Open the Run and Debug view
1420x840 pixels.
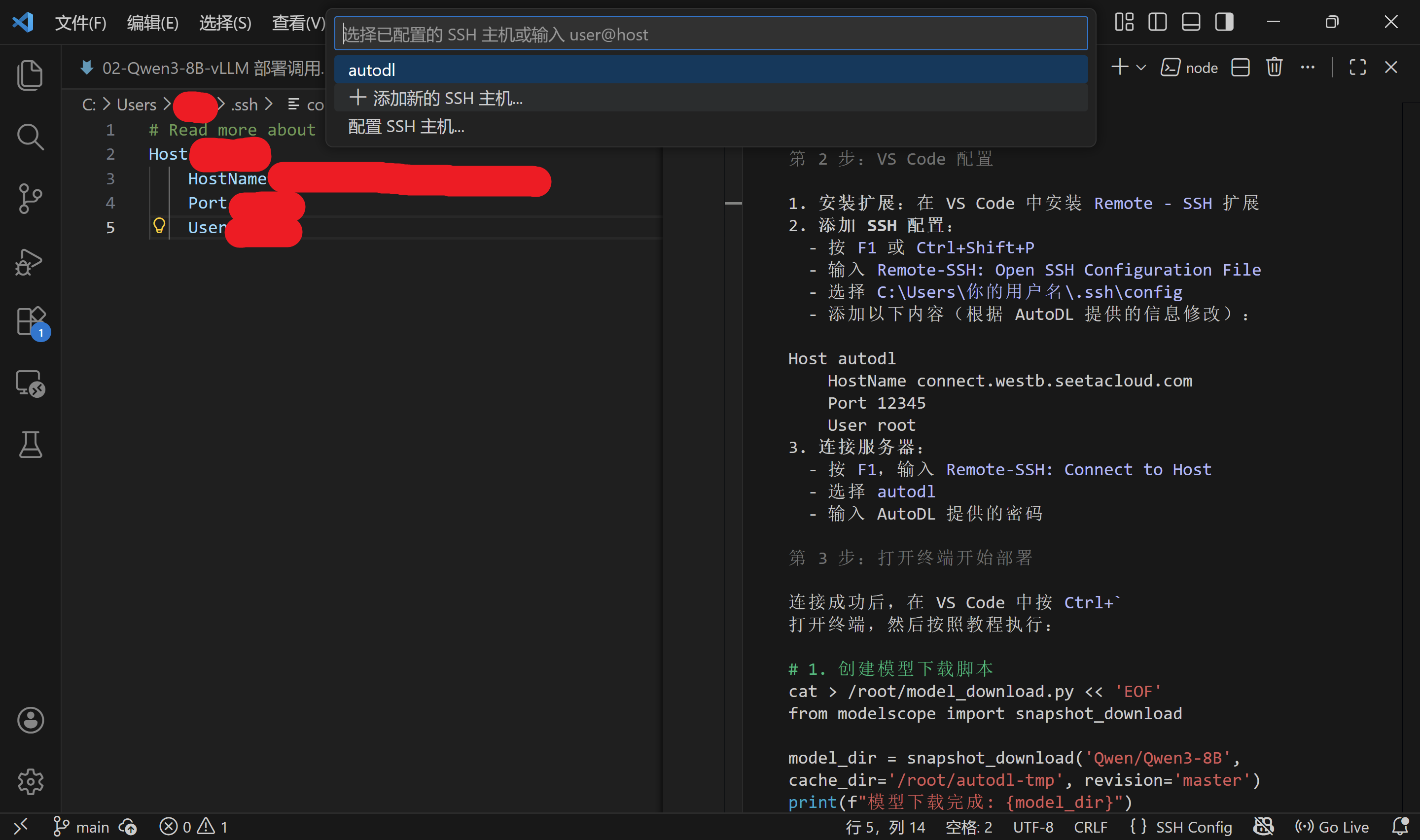tap(30, 261)
